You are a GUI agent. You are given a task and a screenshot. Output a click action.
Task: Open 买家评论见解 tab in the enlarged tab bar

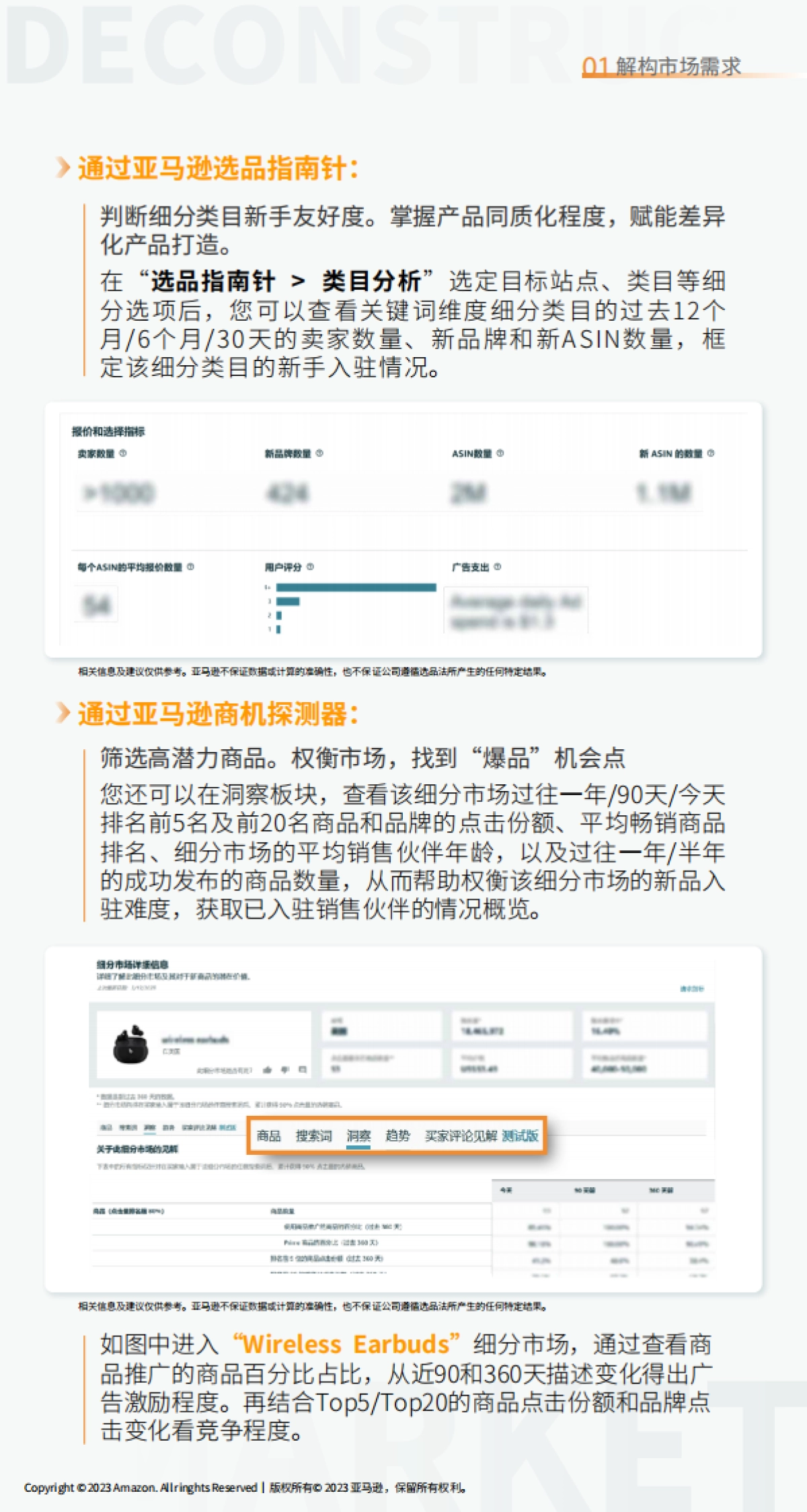coord(461,1136)
